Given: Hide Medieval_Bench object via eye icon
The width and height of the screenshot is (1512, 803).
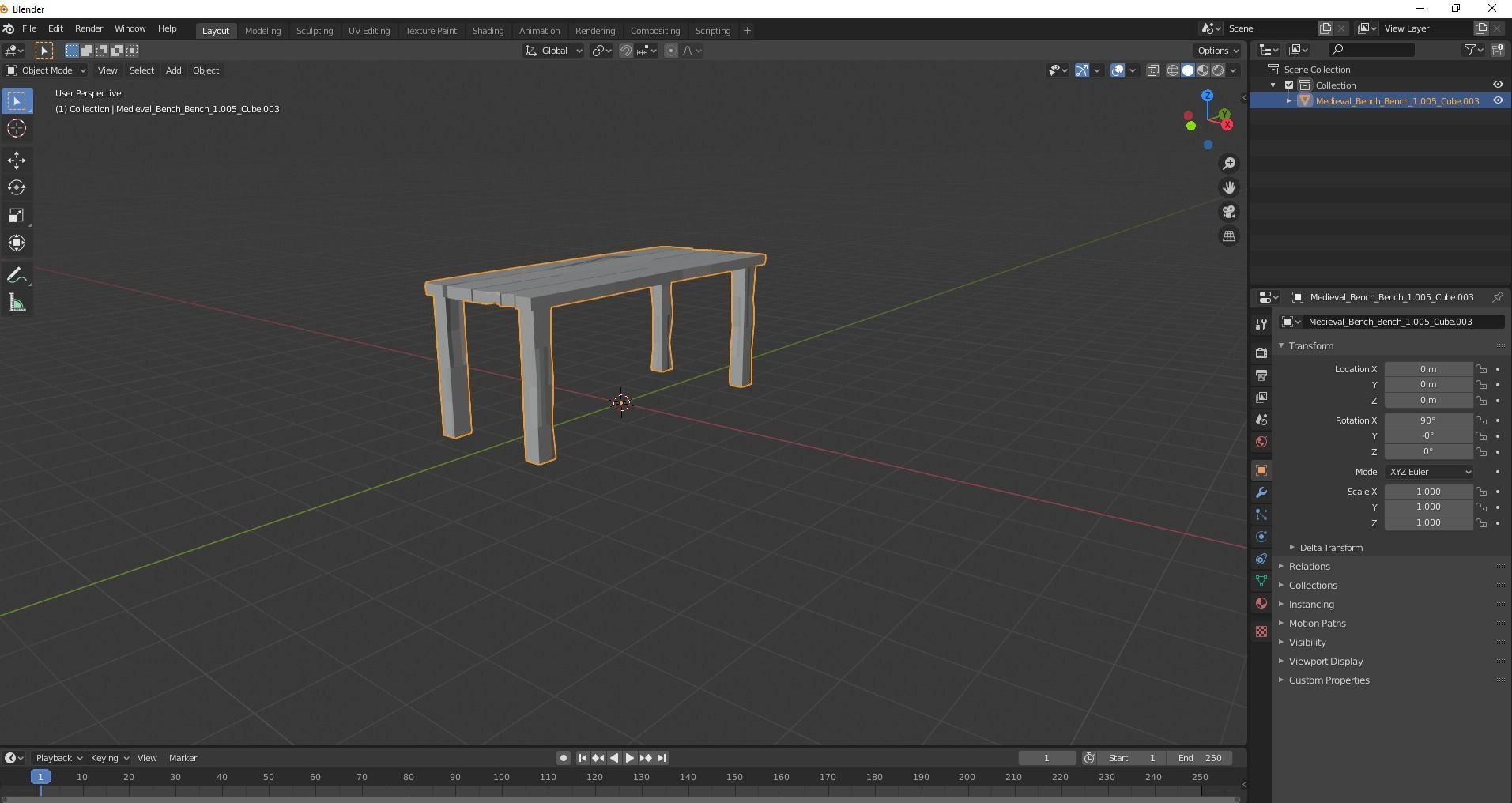Looking at the screenshot, I should [1498, 100].
